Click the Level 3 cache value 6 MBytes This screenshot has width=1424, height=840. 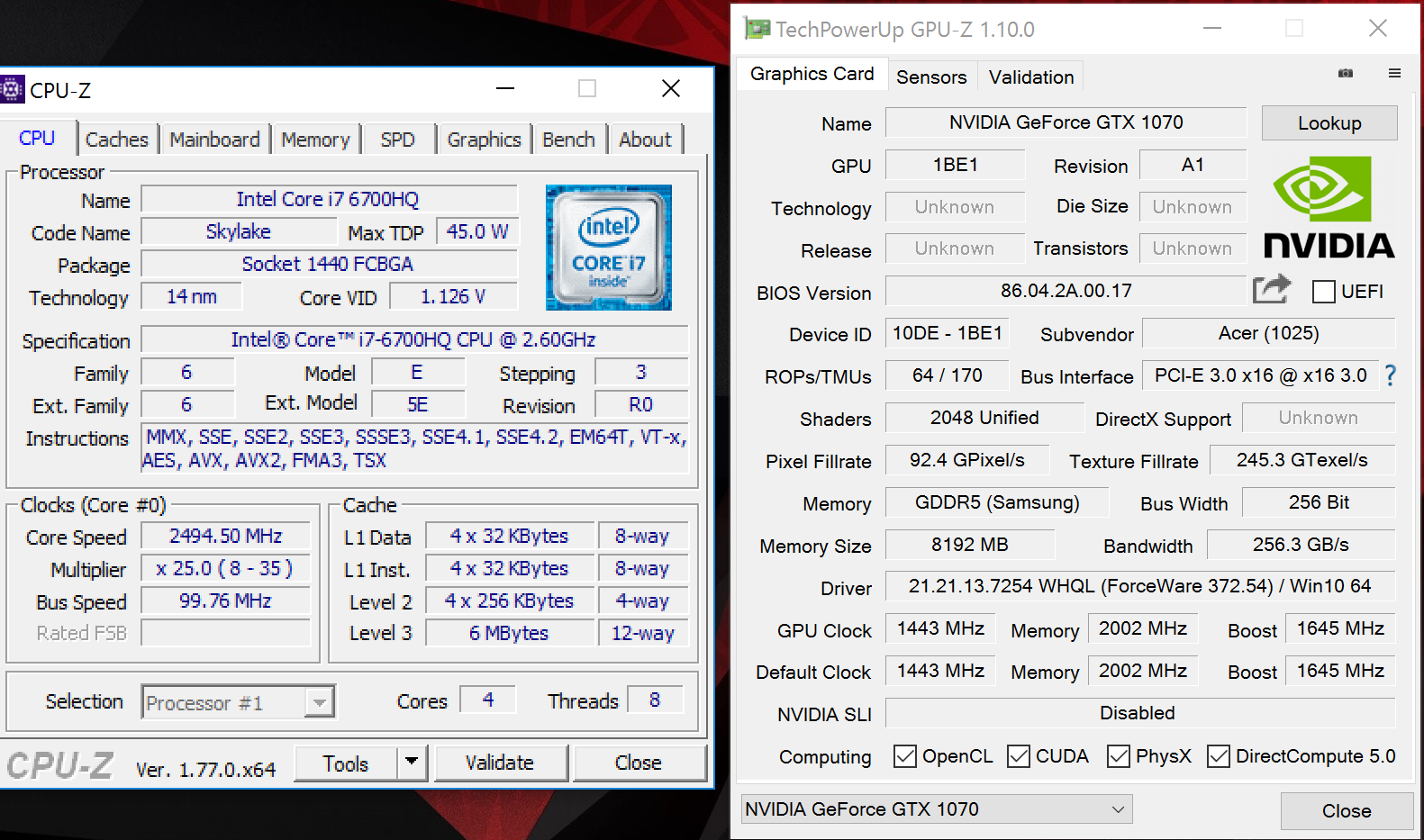click(x=510, y=633)
